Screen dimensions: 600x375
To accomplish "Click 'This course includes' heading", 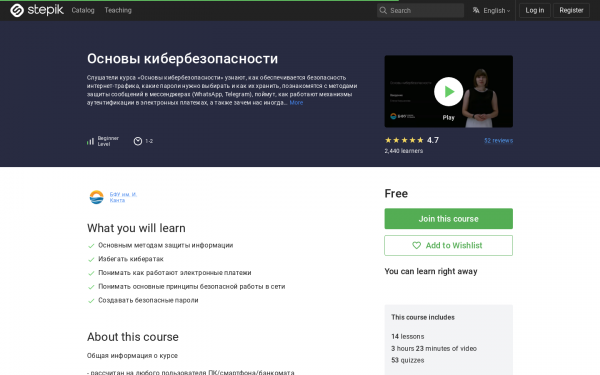I will click(423, 317).
